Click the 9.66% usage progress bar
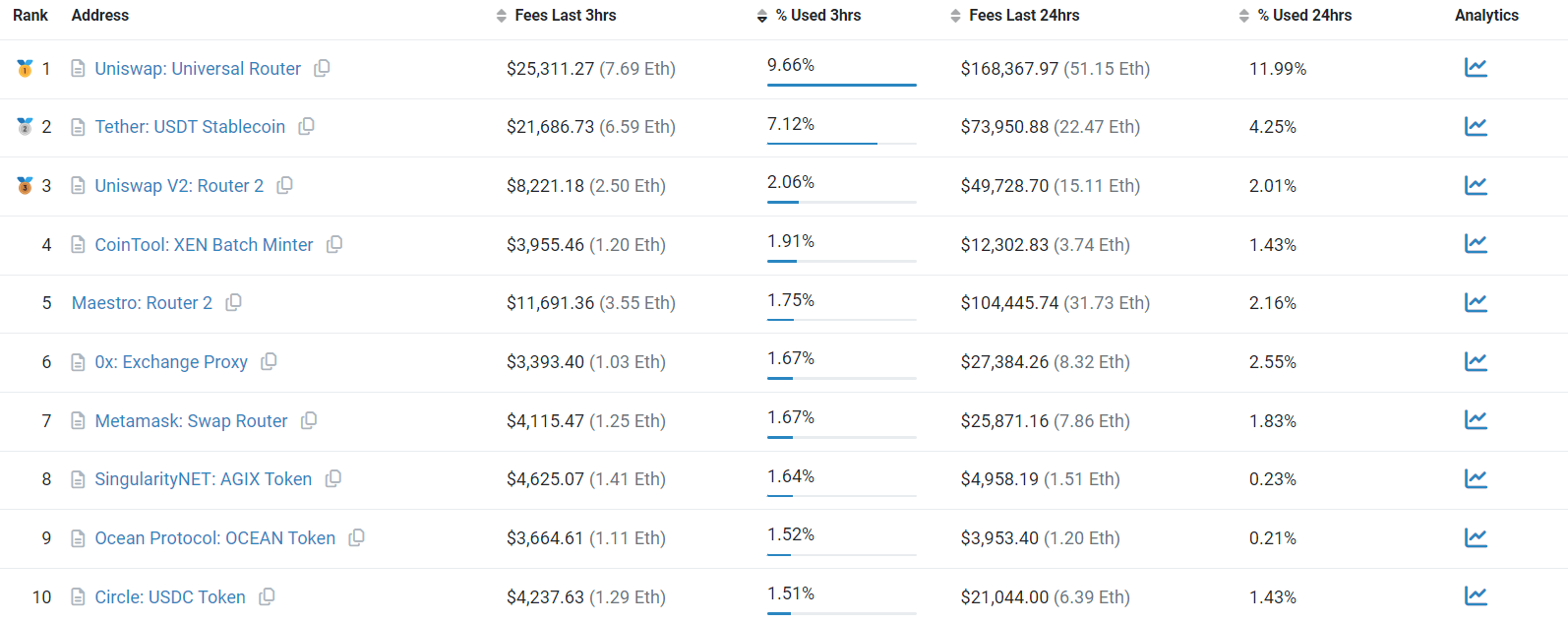The width and height of the screenshot is (1568, 623). [x=841, y=85]
